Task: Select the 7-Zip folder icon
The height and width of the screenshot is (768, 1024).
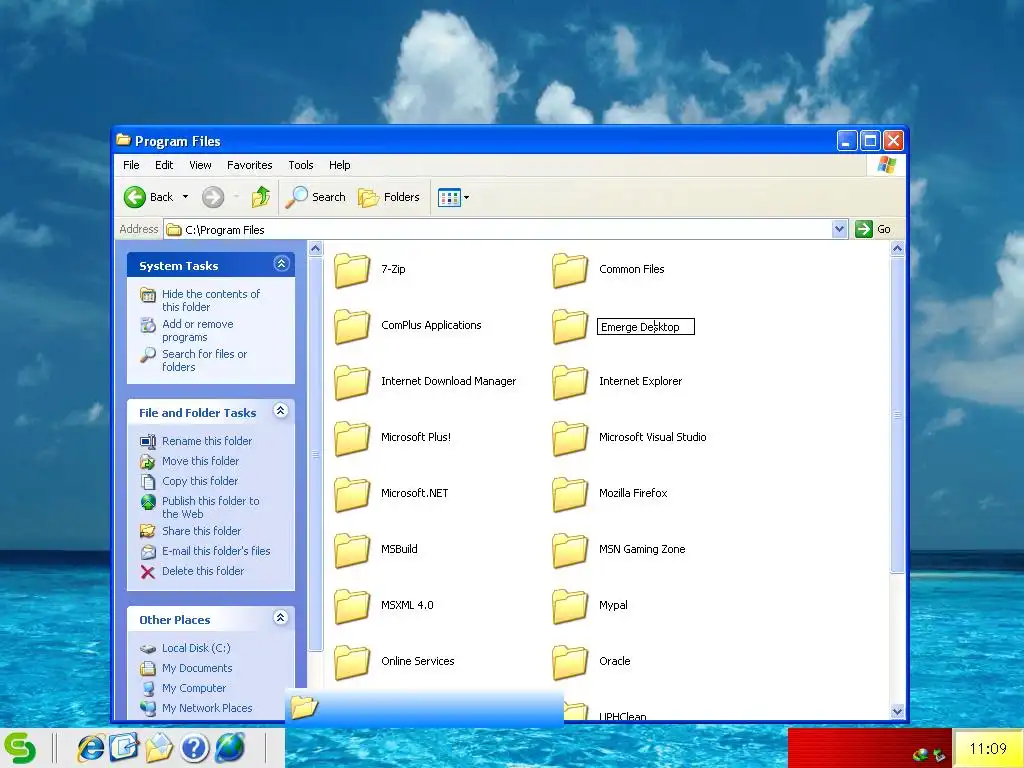Action: point(352,270)
